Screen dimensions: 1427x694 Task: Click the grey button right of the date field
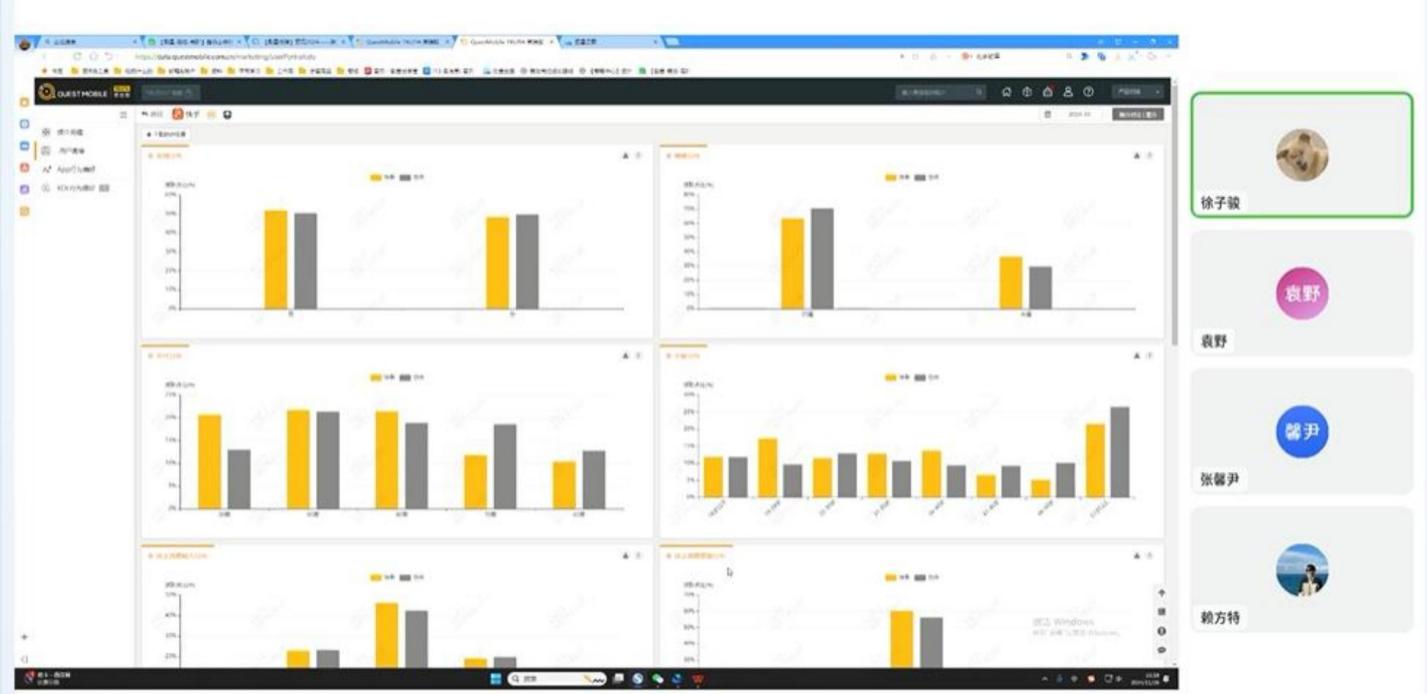click(x=1138, y=115)
